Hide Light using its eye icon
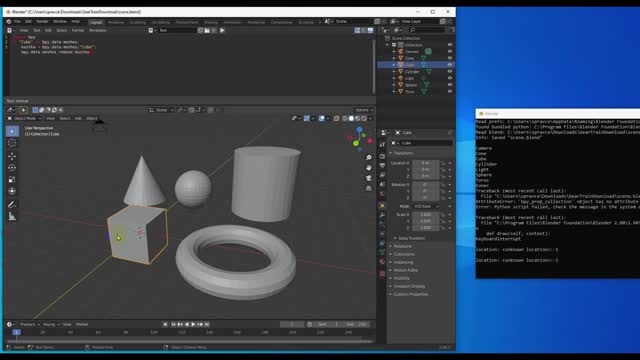Screen dimensions: 640x360 [x=450, y=78]
